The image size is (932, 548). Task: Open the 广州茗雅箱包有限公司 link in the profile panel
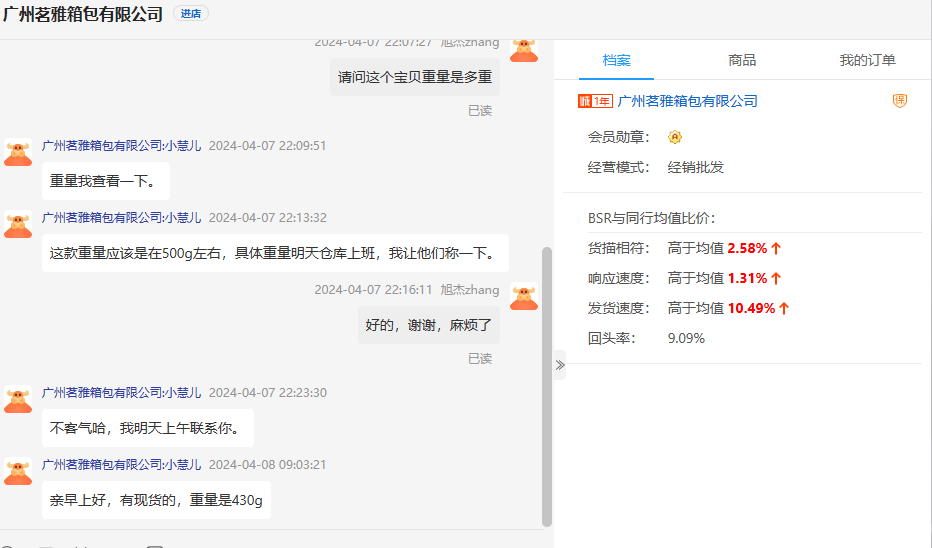[x=688, y=101]
